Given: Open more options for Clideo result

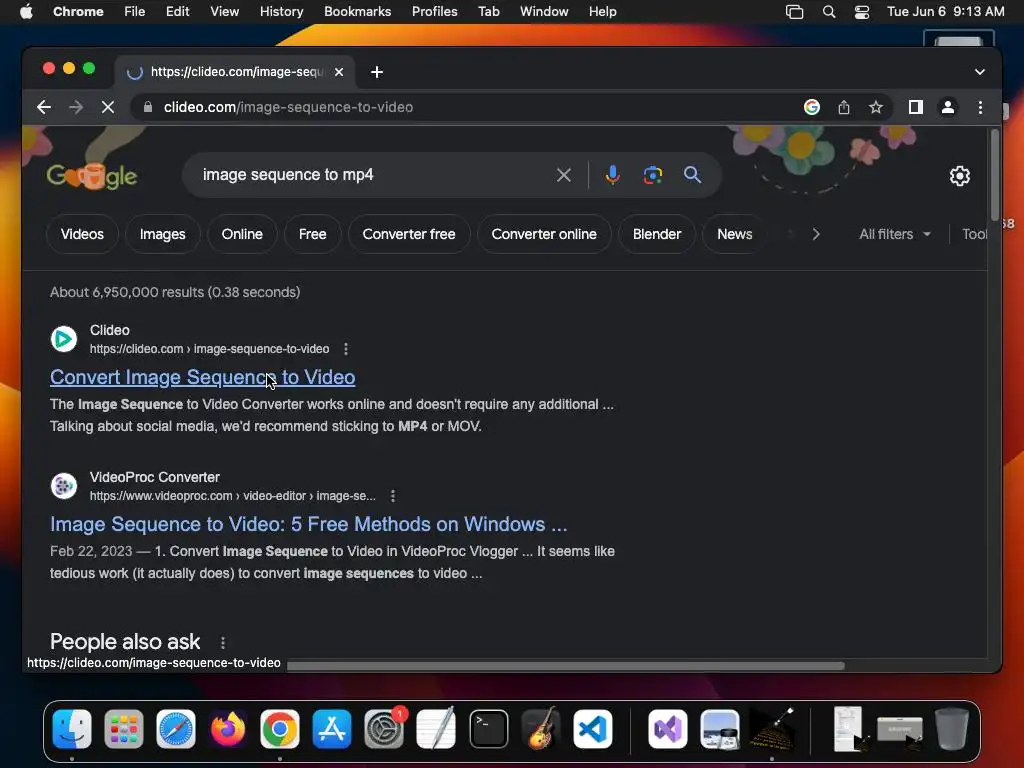Looking at the screenshot, I should point(346,349).
